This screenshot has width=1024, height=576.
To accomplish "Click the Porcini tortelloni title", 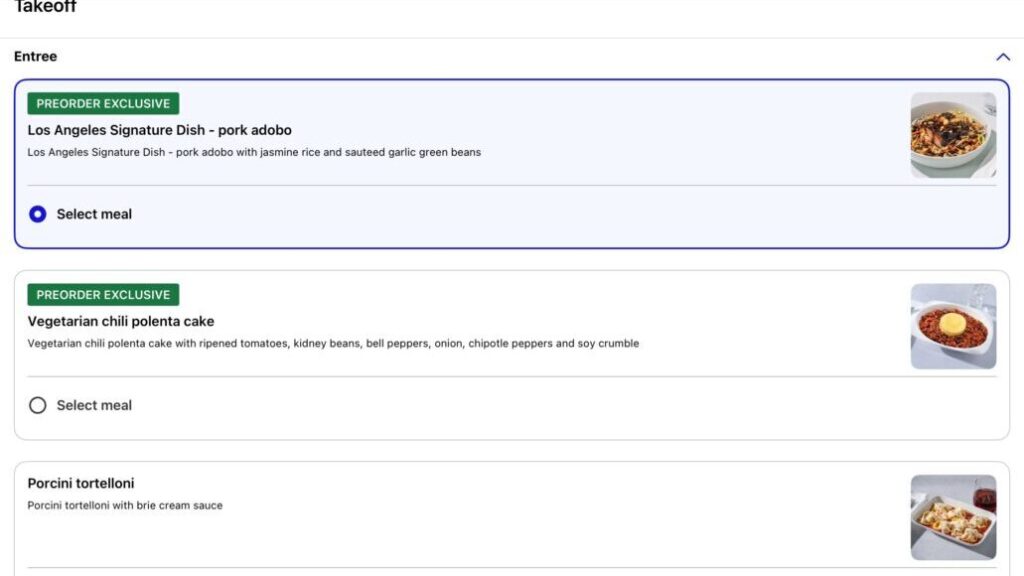I will (x=81, y=484).
